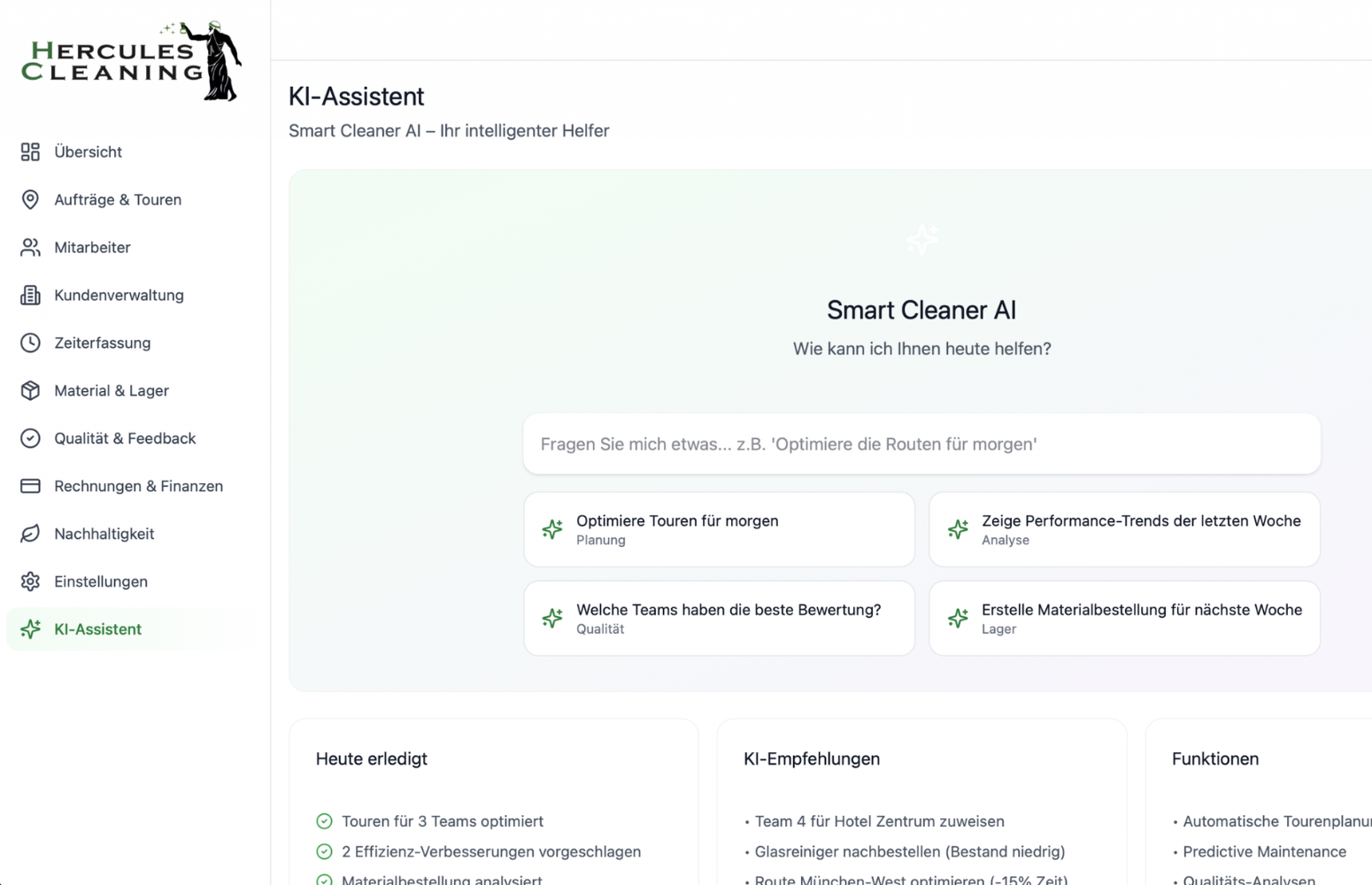Select KI-Assistent in the sidebar
1372x885 pixels.
[x=97, y=630]
